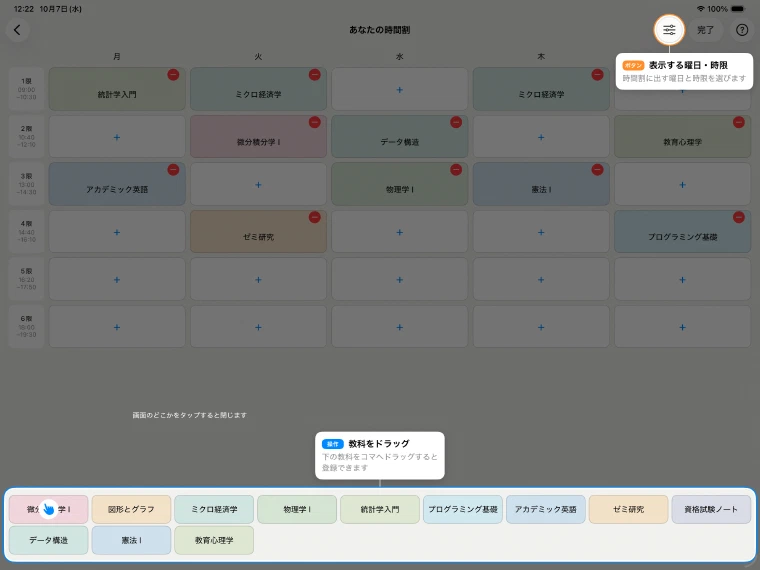This screenshot has width=760, height=570.
Task: Tap the 憲法 I chip in the bottom tray
Action: tap(131, 540)
